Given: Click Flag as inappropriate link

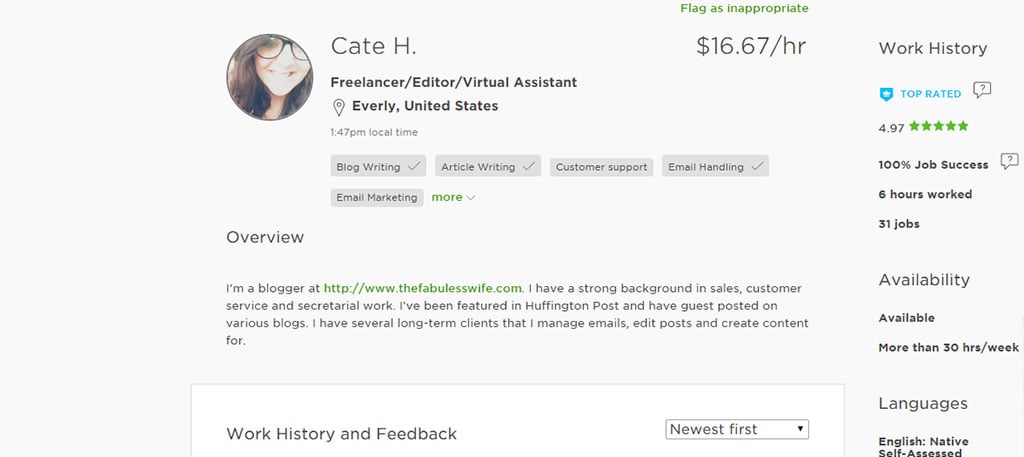Looking at the screenshot, I should (x=744, y=8).
